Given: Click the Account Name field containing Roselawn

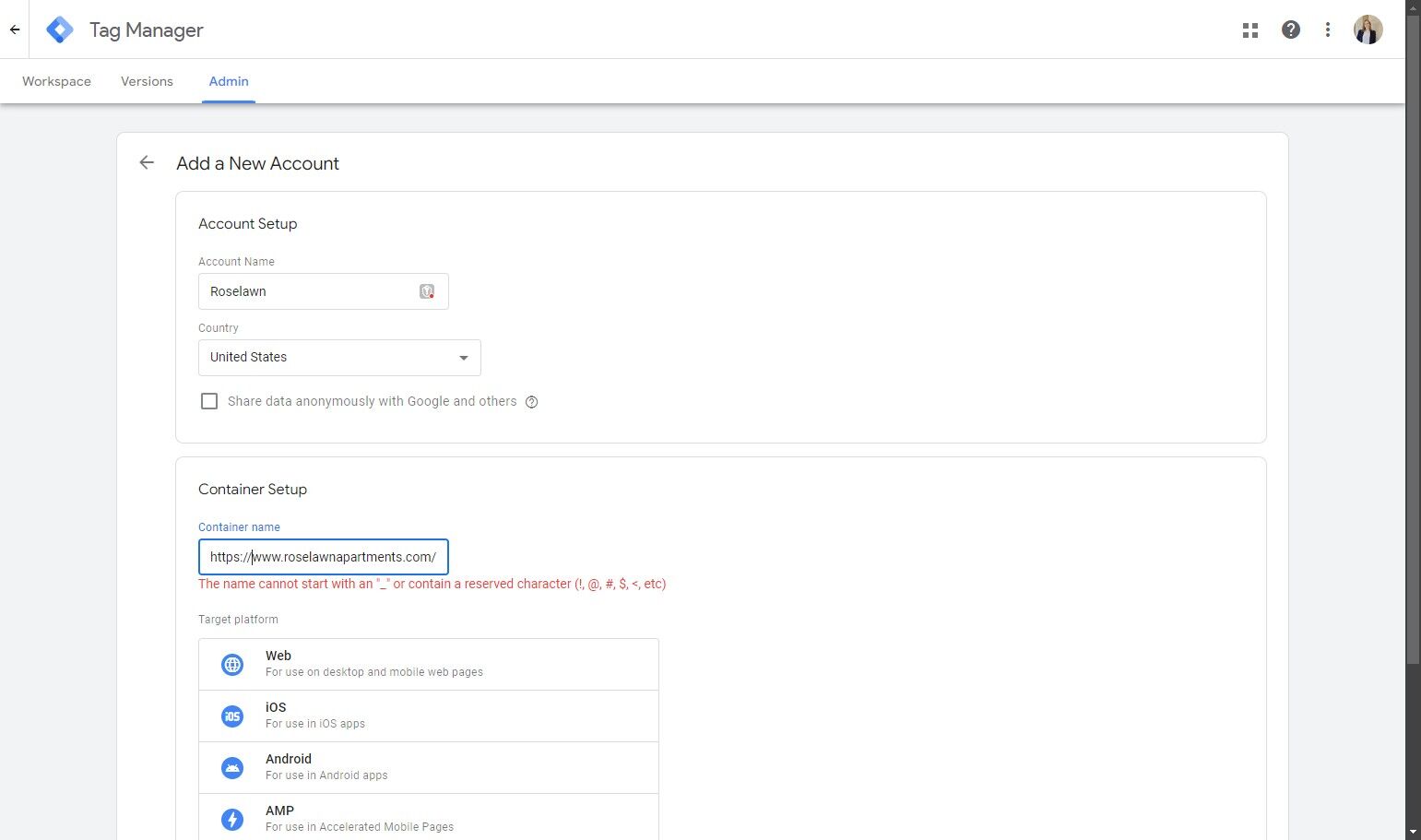Looking at the screenshot, I should [x=324, y=291].
